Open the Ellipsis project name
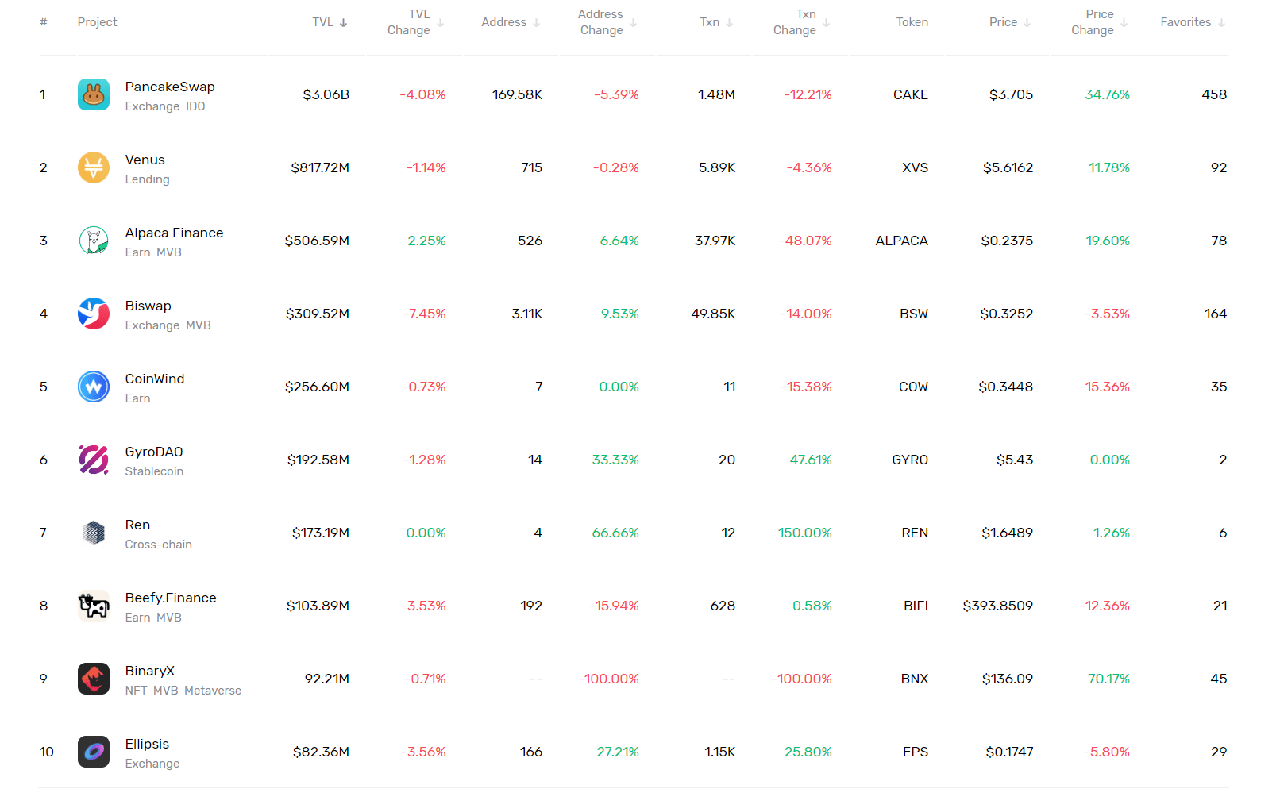 tap(147, 744)
